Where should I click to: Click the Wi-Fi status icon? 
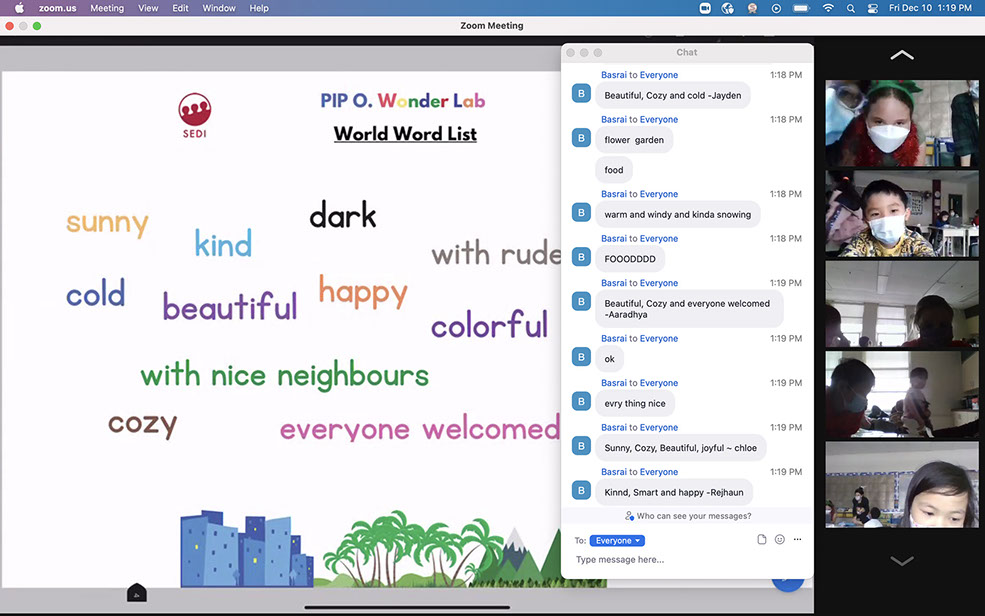pyautogui.click(x=827, y=8)
